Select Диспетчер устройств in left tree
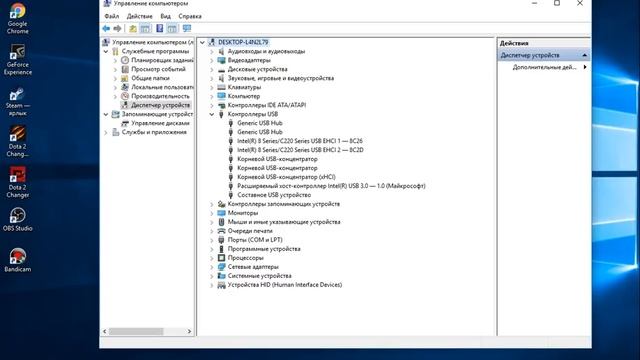This screenshot has width=640, height=360. (x=160, y=105)
